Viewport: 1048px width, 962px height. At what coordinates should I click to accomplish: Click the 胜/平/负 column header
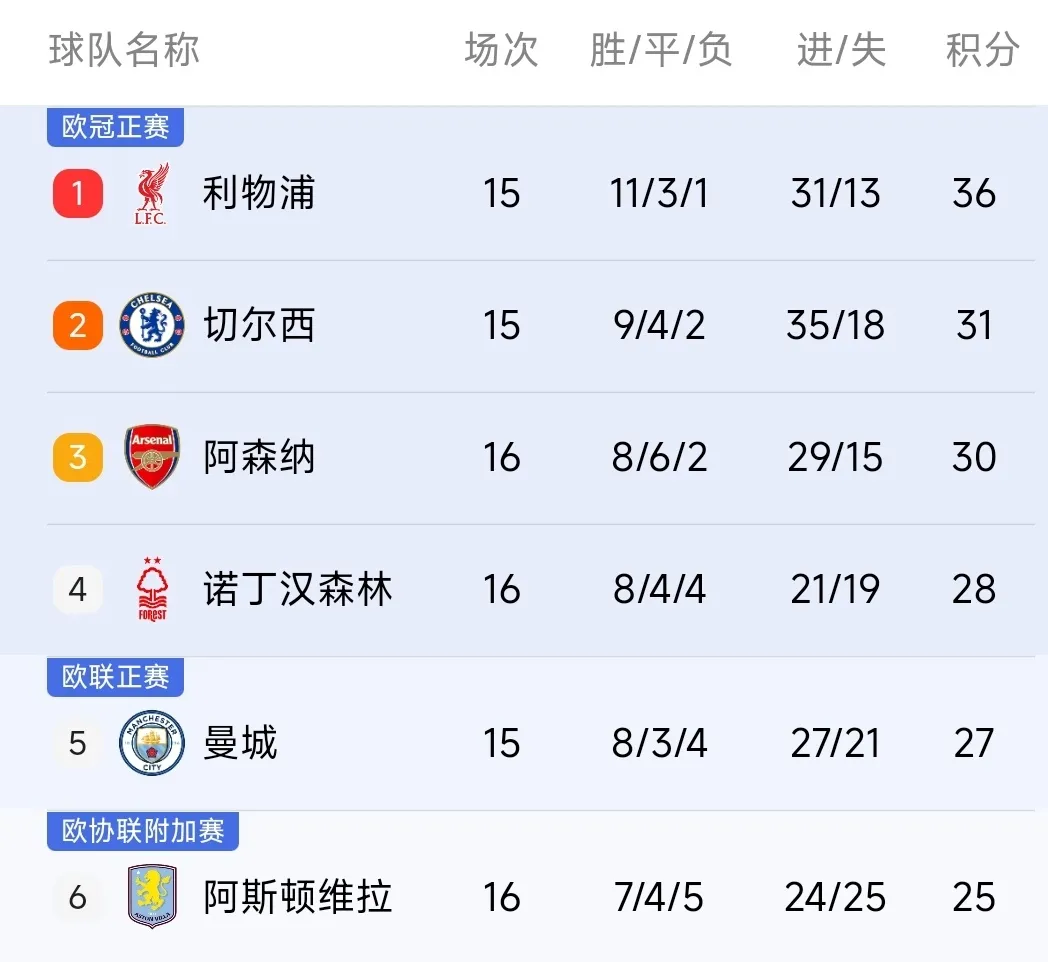click(660, 50)
